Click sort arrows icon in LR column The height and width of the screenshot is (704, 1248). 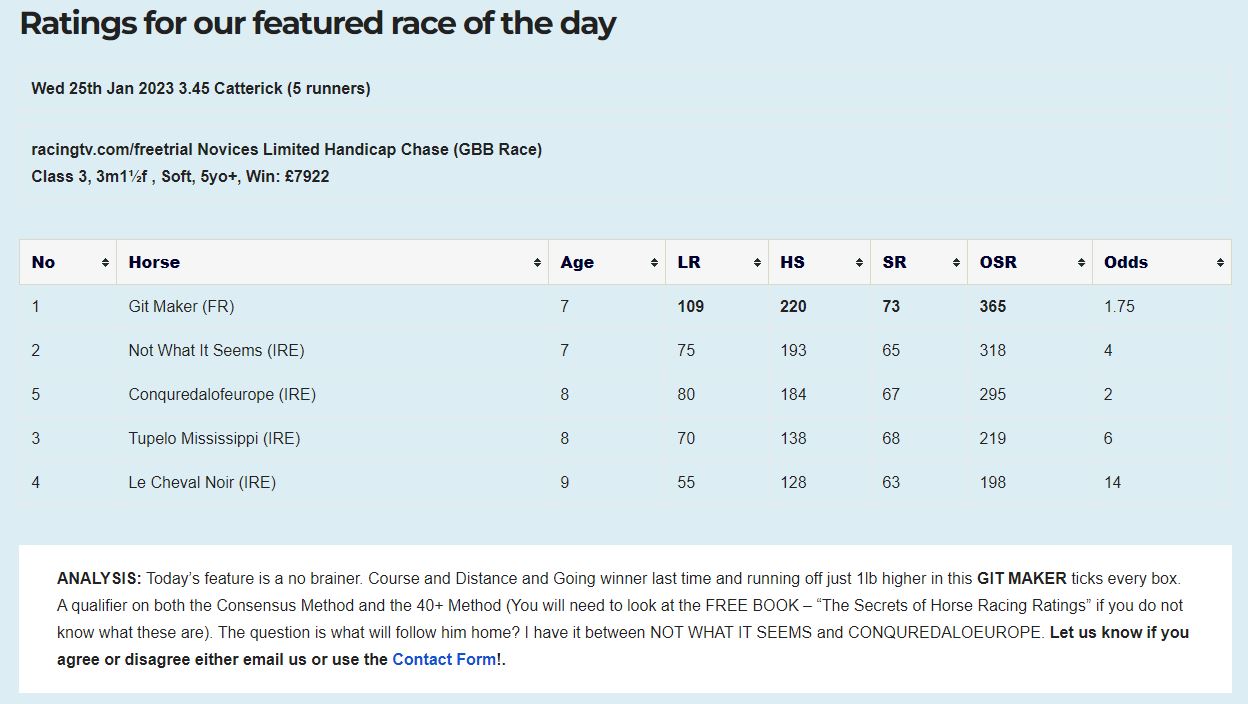click(757, 263)
